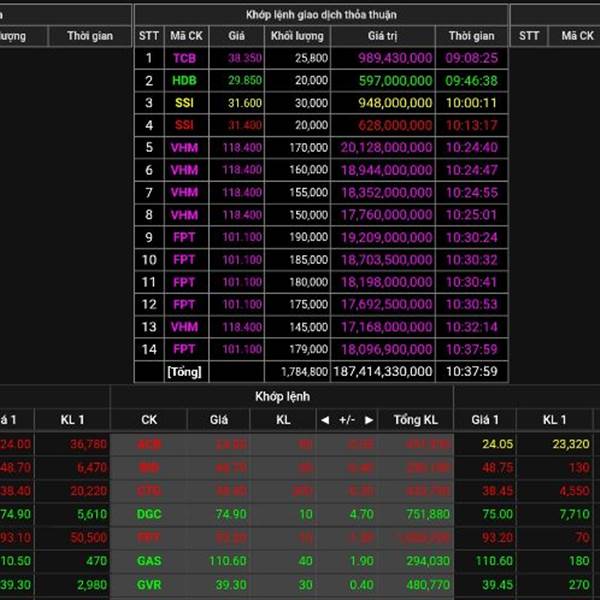Select the Khớp lệnh giao dịch thỏa thuận header
The height and width of the screenshot is (600, 600).
pyautogui.click(x=321, y=15)
